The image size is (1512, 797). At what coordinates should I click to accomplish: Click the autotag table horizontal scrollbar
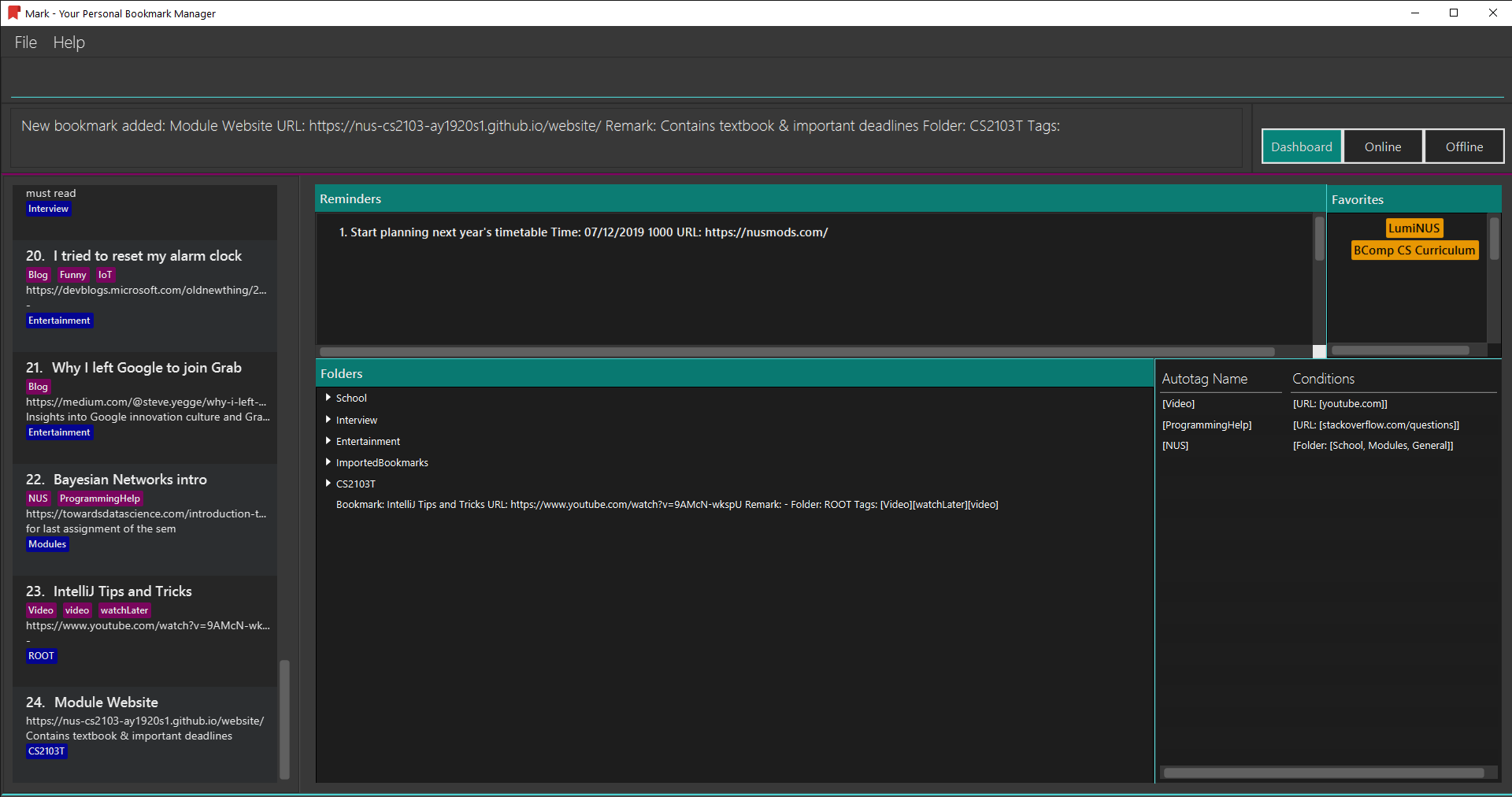1324,773
